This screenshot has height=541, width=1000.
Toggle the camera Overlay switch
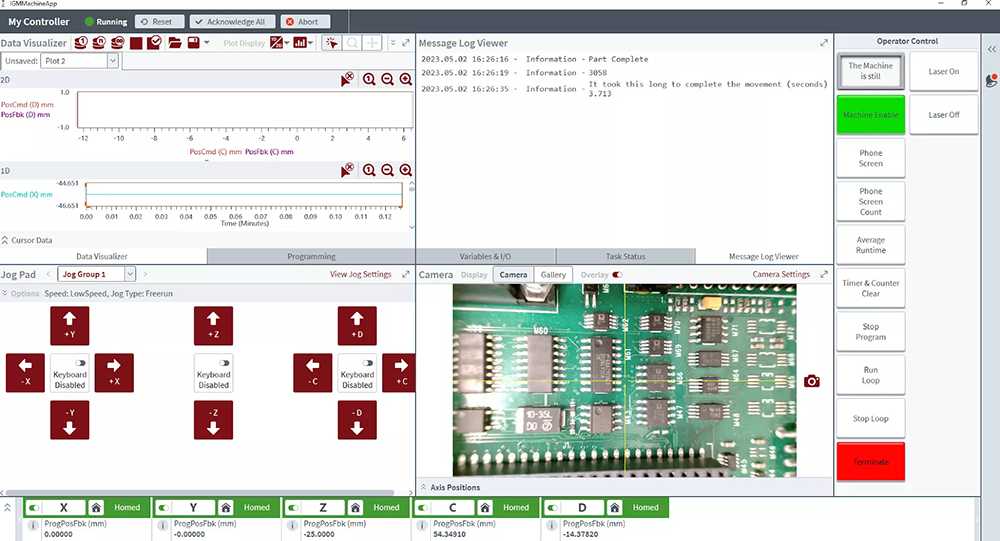point(617,274)
